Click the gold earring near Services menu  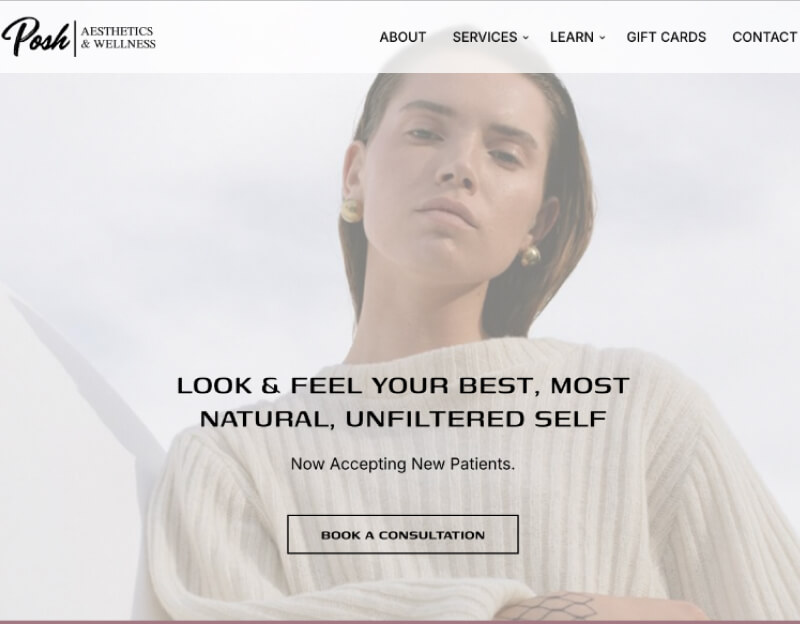(x=351, y=210)
